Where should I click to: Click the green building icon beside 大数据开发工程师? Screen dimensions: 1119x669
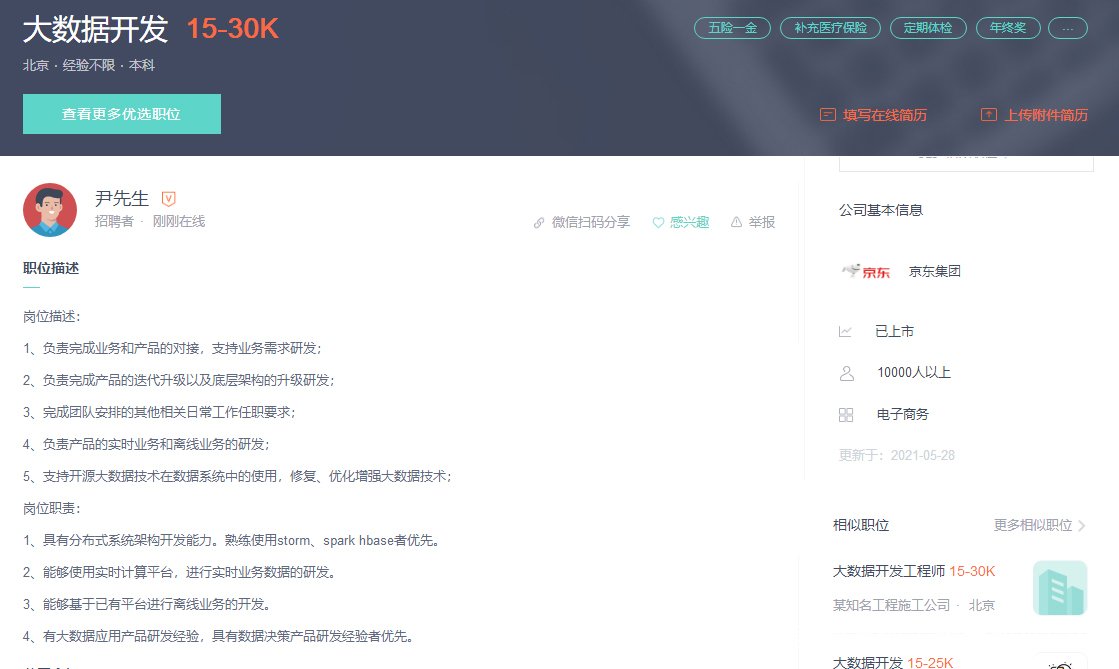pyautogui.click(x=1060, y=588)
